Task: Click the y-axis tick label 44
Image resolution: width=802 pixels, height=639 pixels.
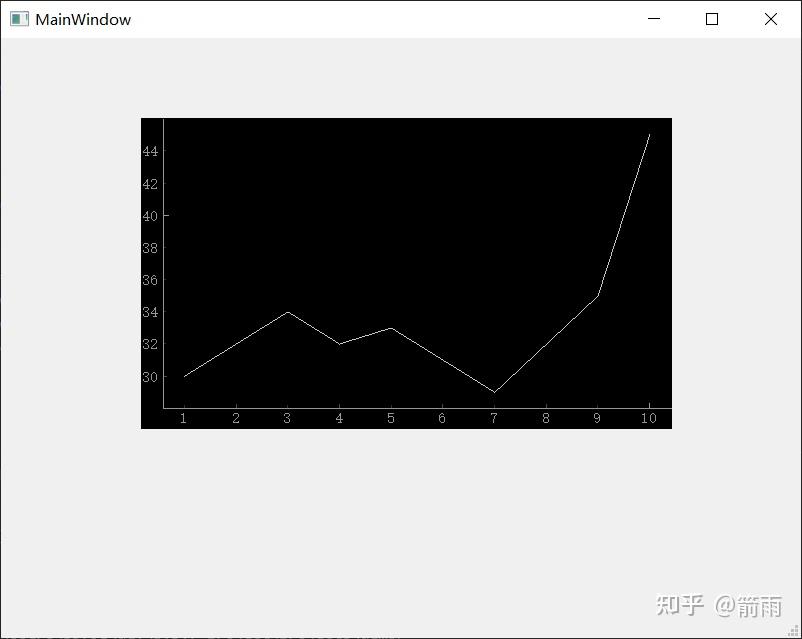Action: pyautogui.click(x=148, y=153)
